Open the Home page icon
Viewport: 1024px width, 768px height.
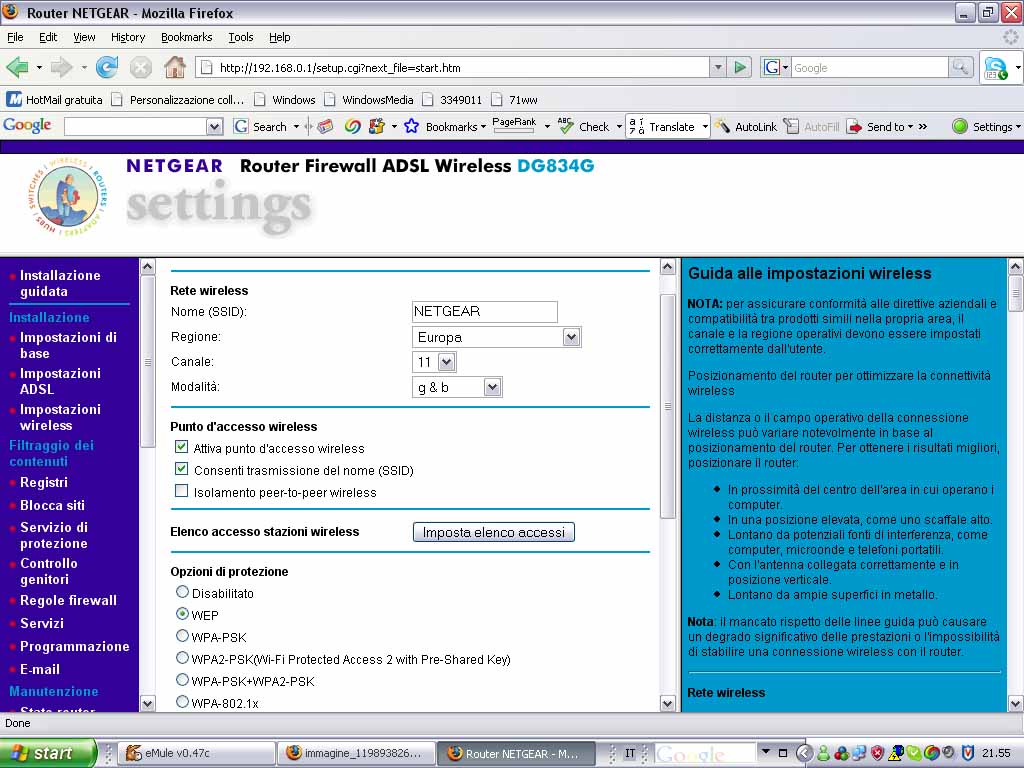(175, 67)
